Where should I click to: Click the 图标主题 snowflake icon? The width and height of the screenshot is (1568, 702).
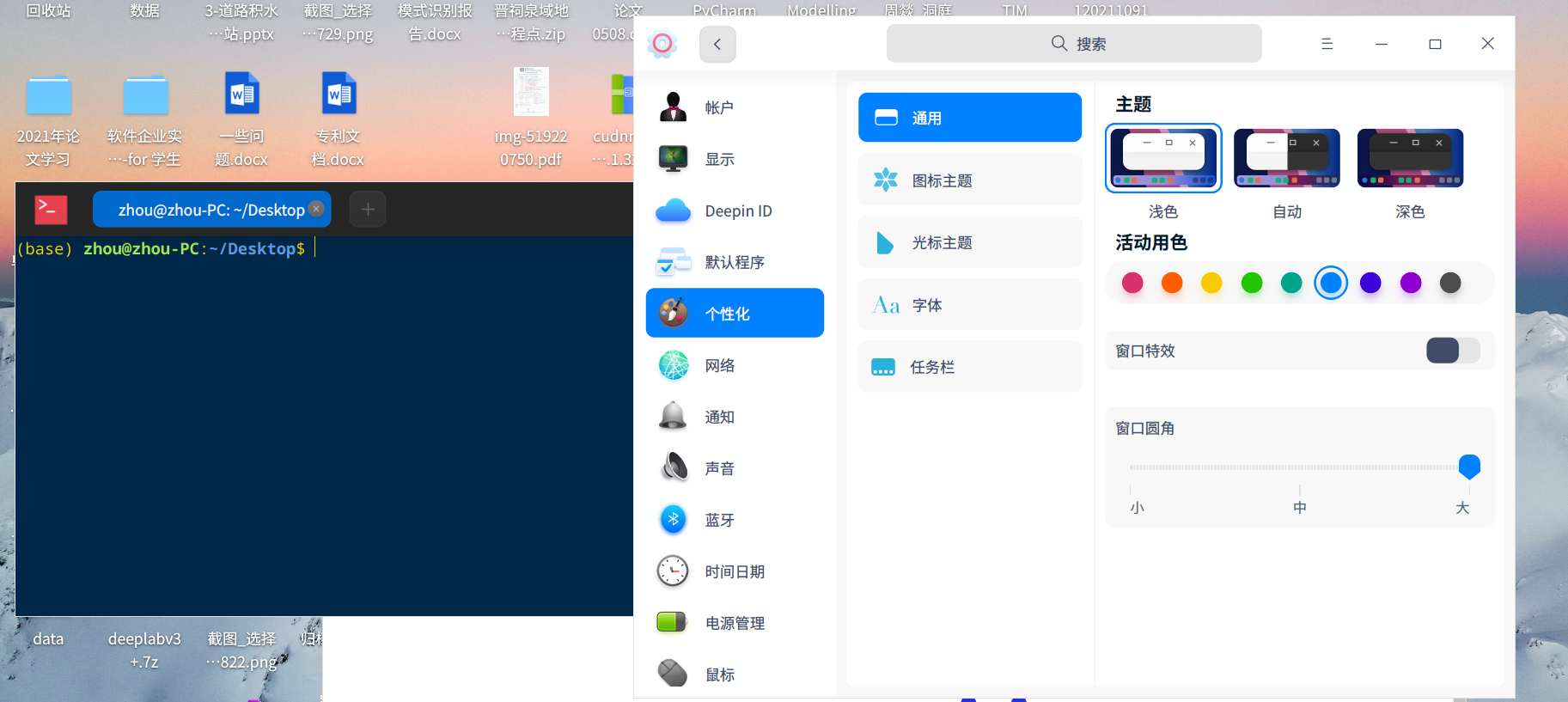tap(886, 180)
